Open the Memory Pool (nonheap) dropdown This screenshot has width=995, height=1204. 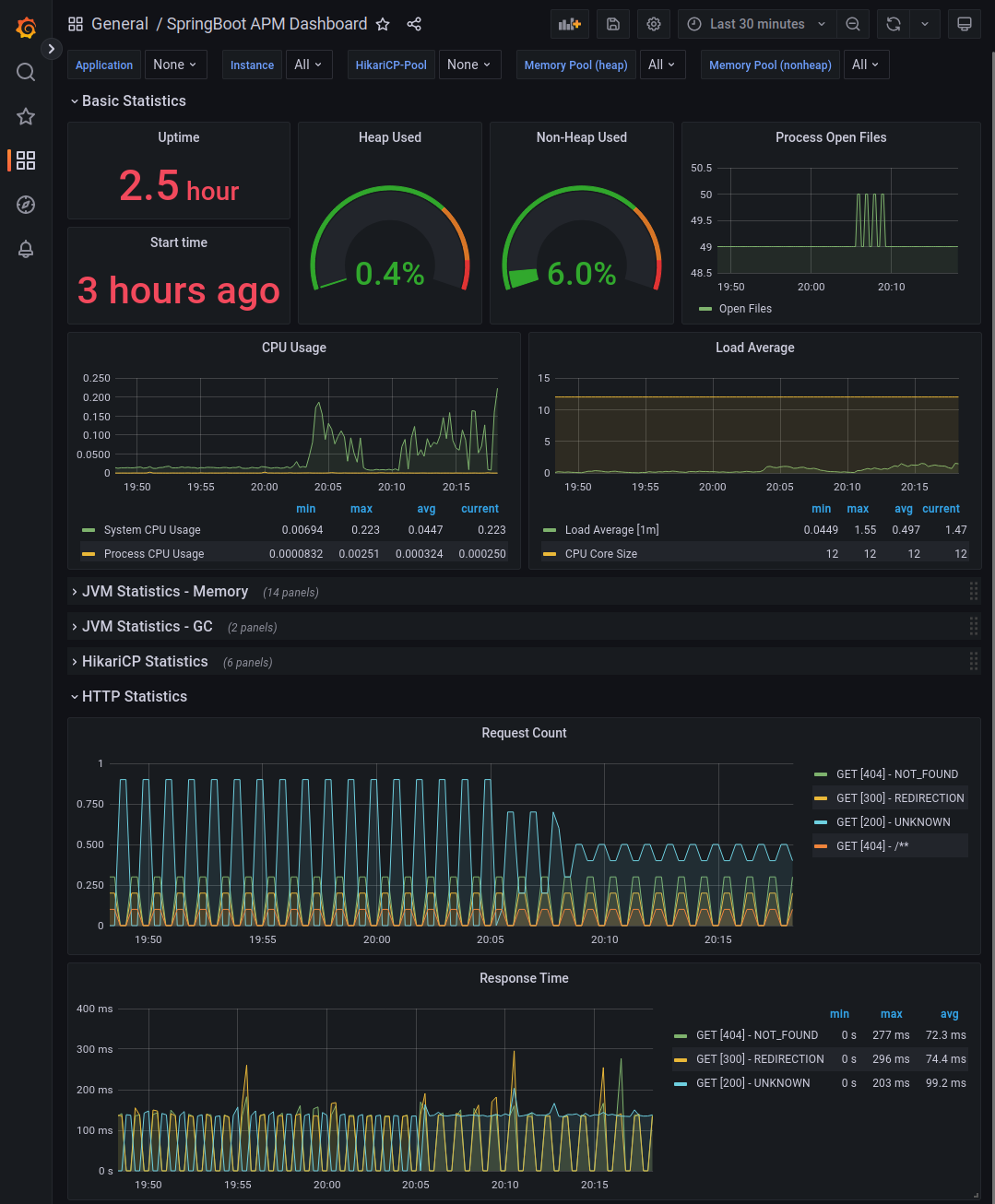(x=866, y=65)
